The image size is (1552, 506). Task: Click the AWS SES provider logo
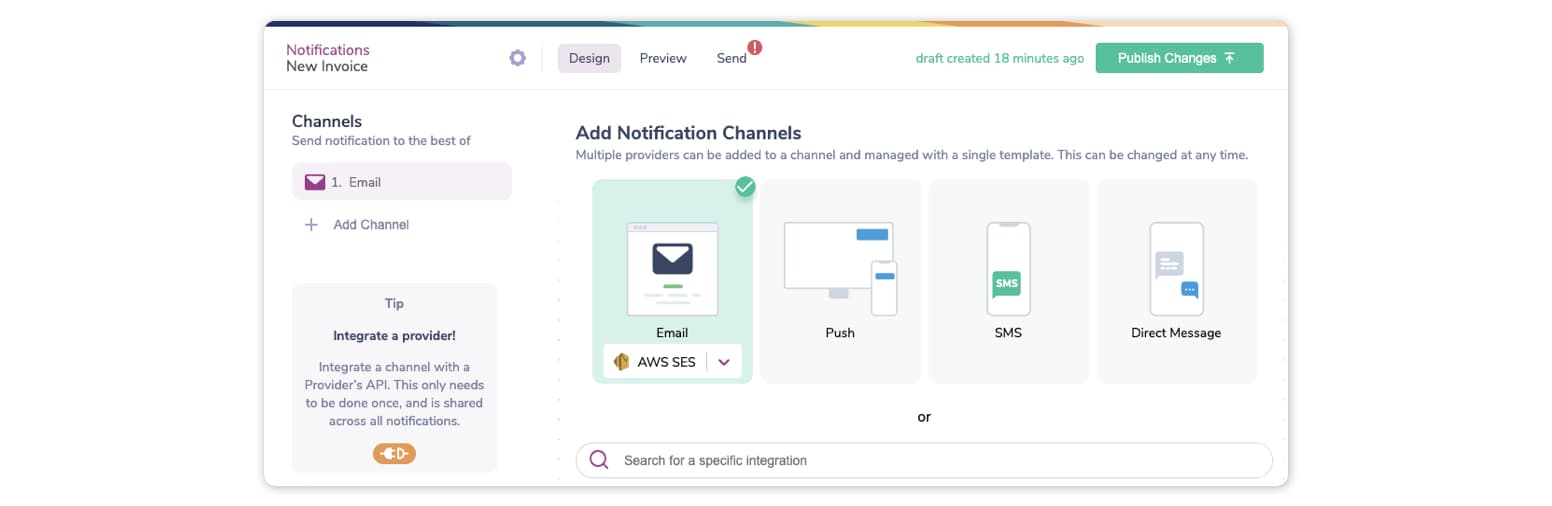(x=621, y=362)
